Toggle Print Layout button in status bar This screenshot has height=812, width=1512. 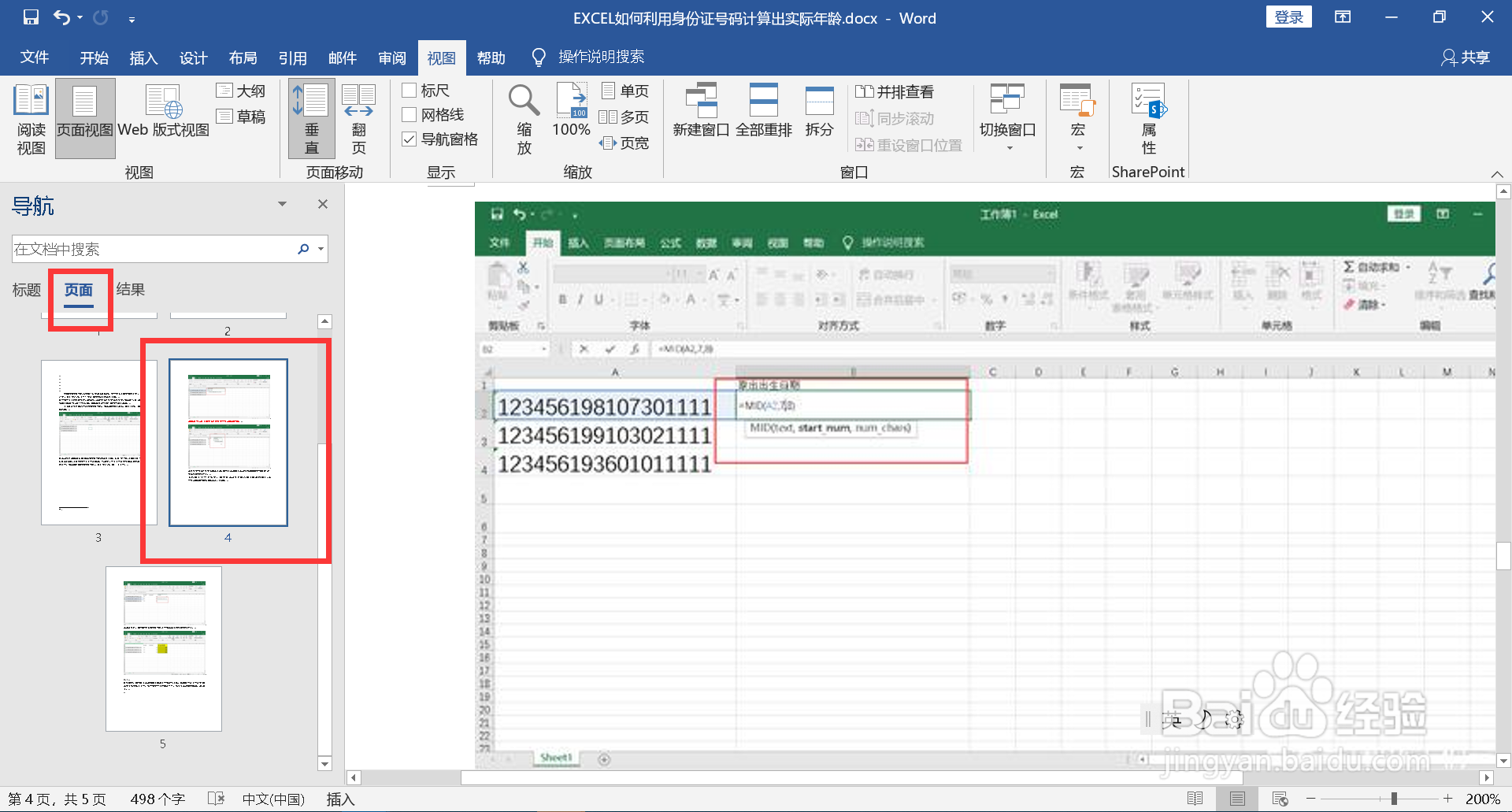1237,799
